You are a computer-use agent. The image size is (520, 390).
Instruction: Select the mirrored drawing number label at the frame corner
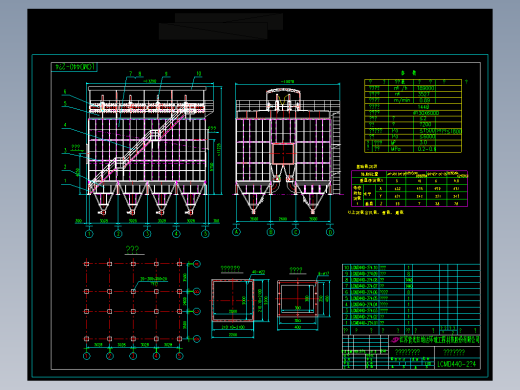pyautogui.click(x=75, y=67)
